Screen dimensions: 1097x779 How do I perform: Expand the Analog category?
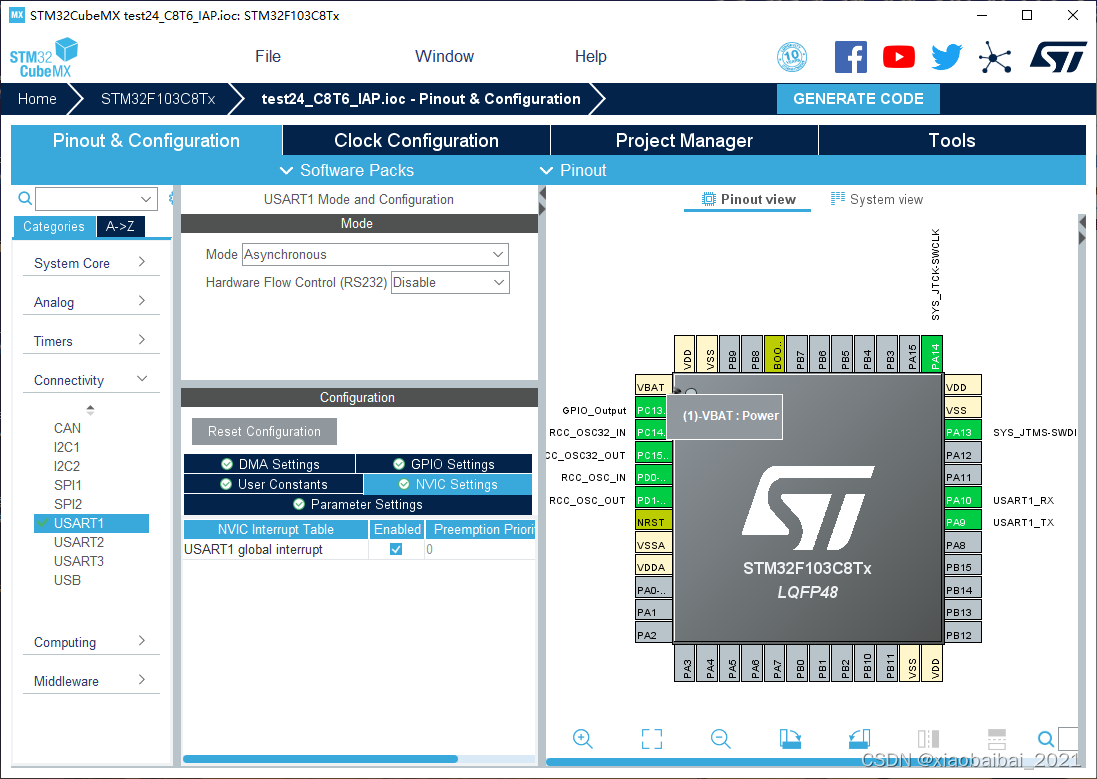(91, 302)
